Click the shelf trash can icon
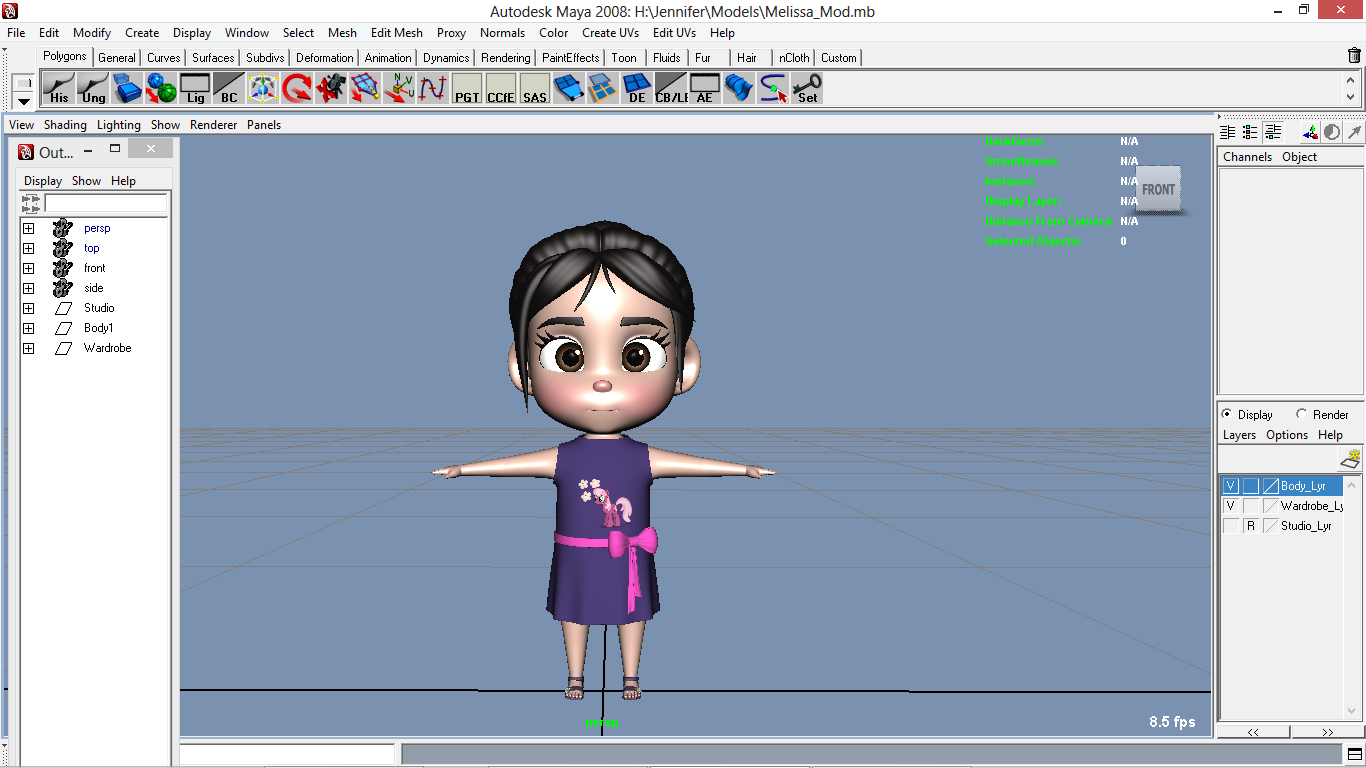 (x=1354, y=56)
